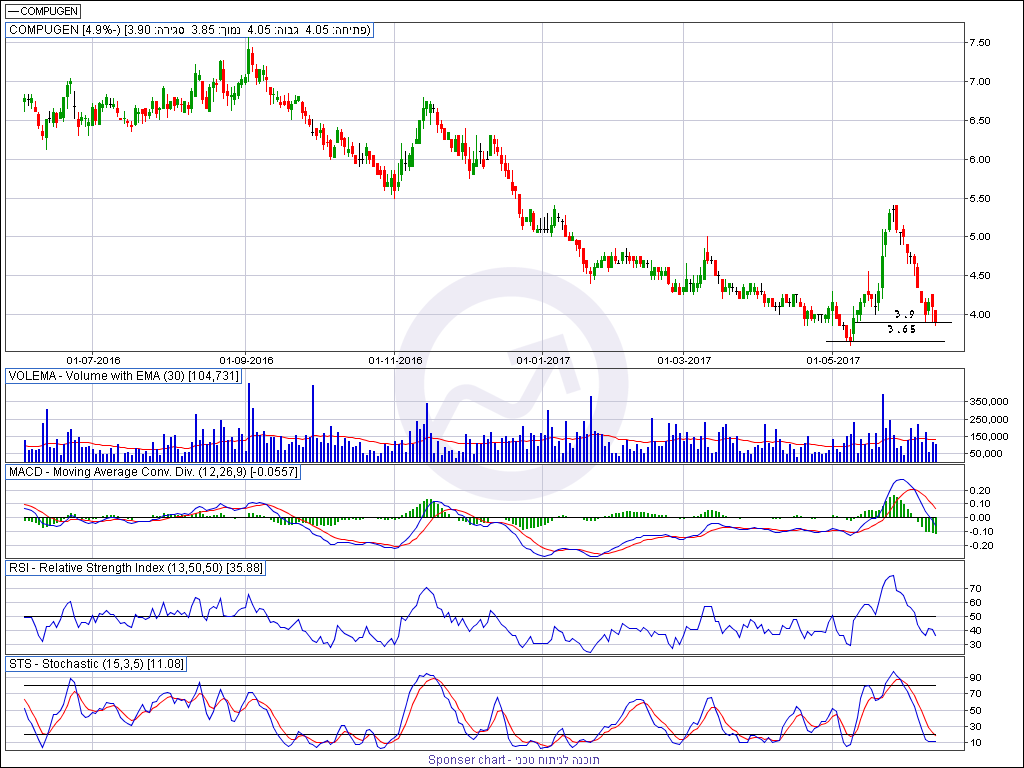Click the 7.00 price axis value
Screen dimensions: 1024x768
[x=980, y=82]
